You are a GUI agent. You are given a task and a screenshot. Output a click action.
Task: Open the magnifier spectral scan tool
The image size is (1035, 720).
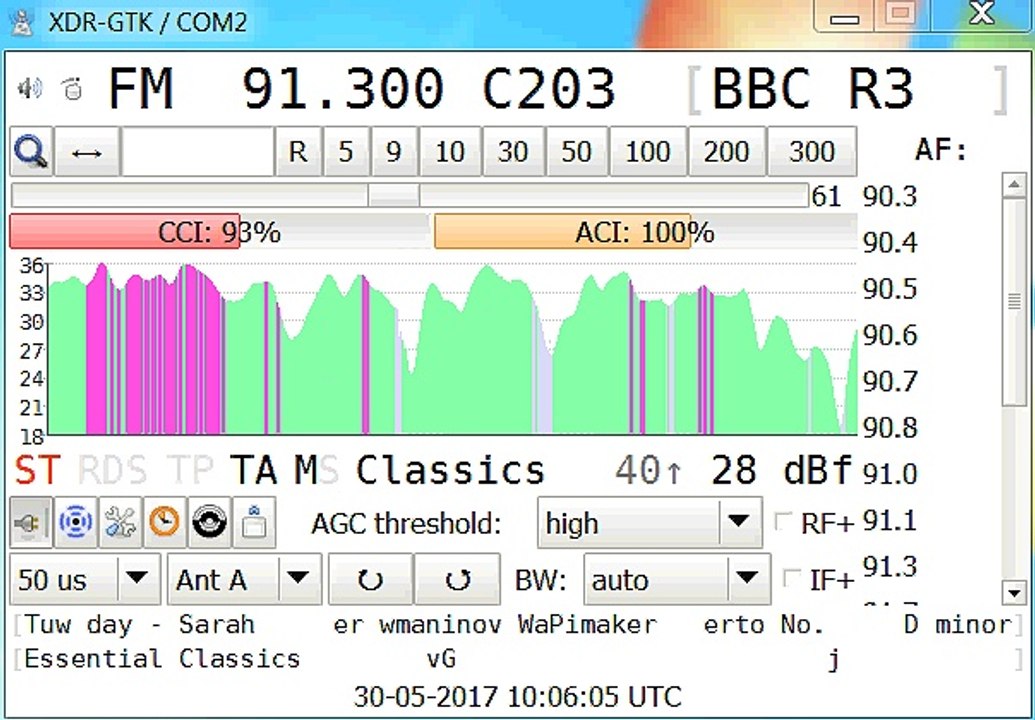pos(31,152)
